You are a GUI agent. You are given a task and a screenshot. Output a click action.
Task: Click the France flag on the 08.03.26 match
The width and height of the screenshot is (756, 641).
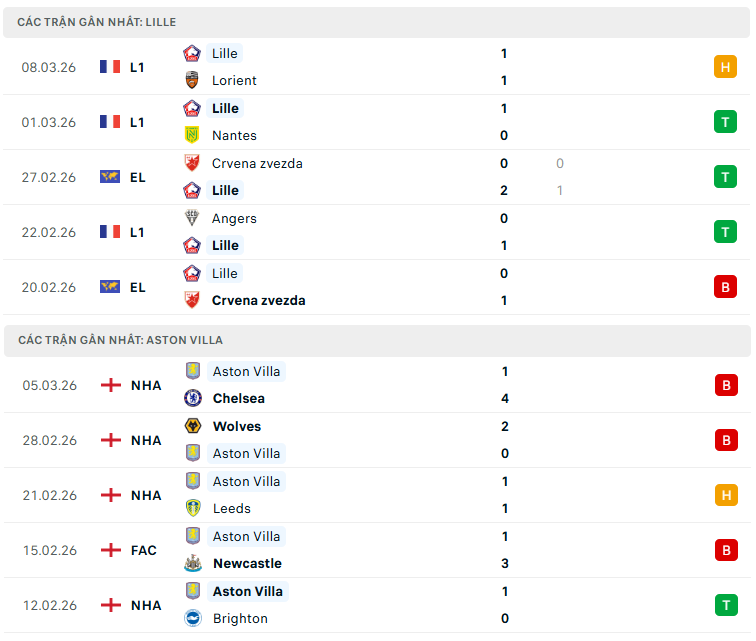point(110,67)
